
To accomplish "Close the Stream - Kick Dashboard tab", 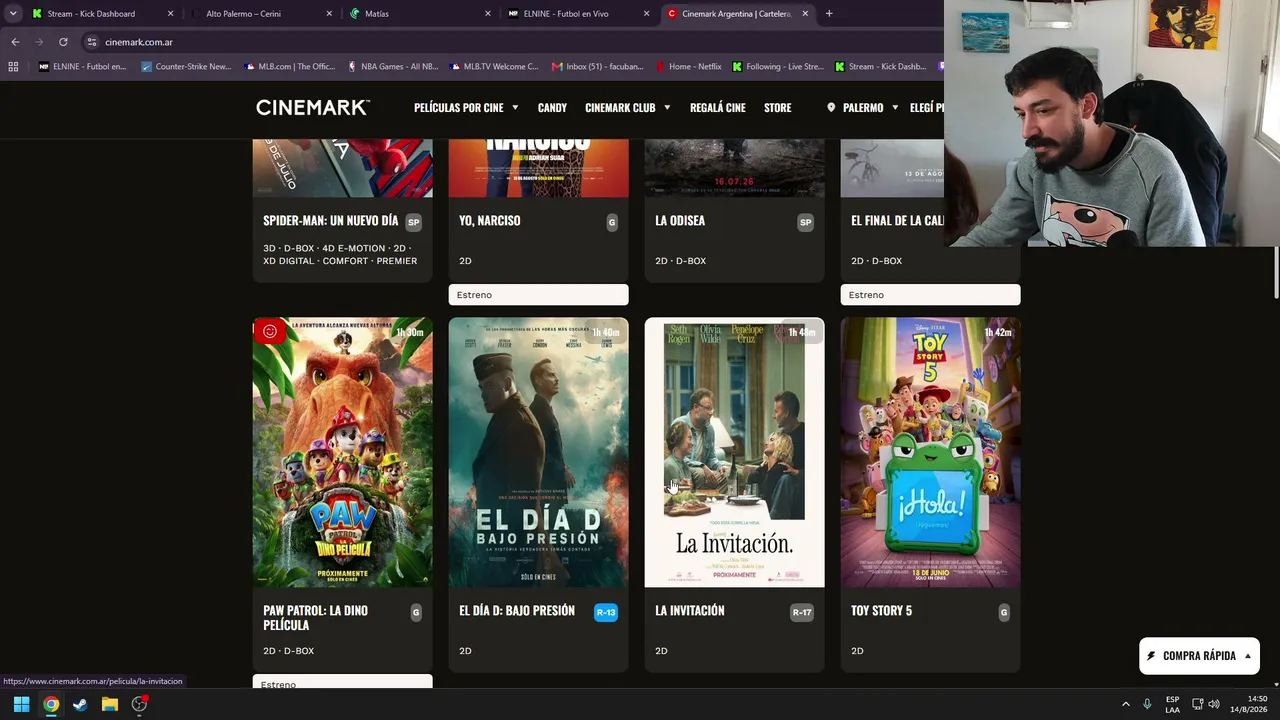I will [x=170, y=14].
